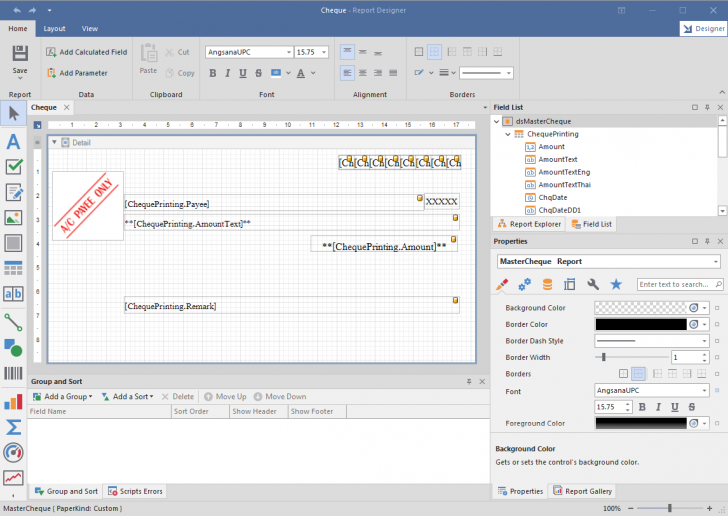This screenshot has width=728, height=516.
Task: Click the black Border Color swatch
Action: (640, 324)
